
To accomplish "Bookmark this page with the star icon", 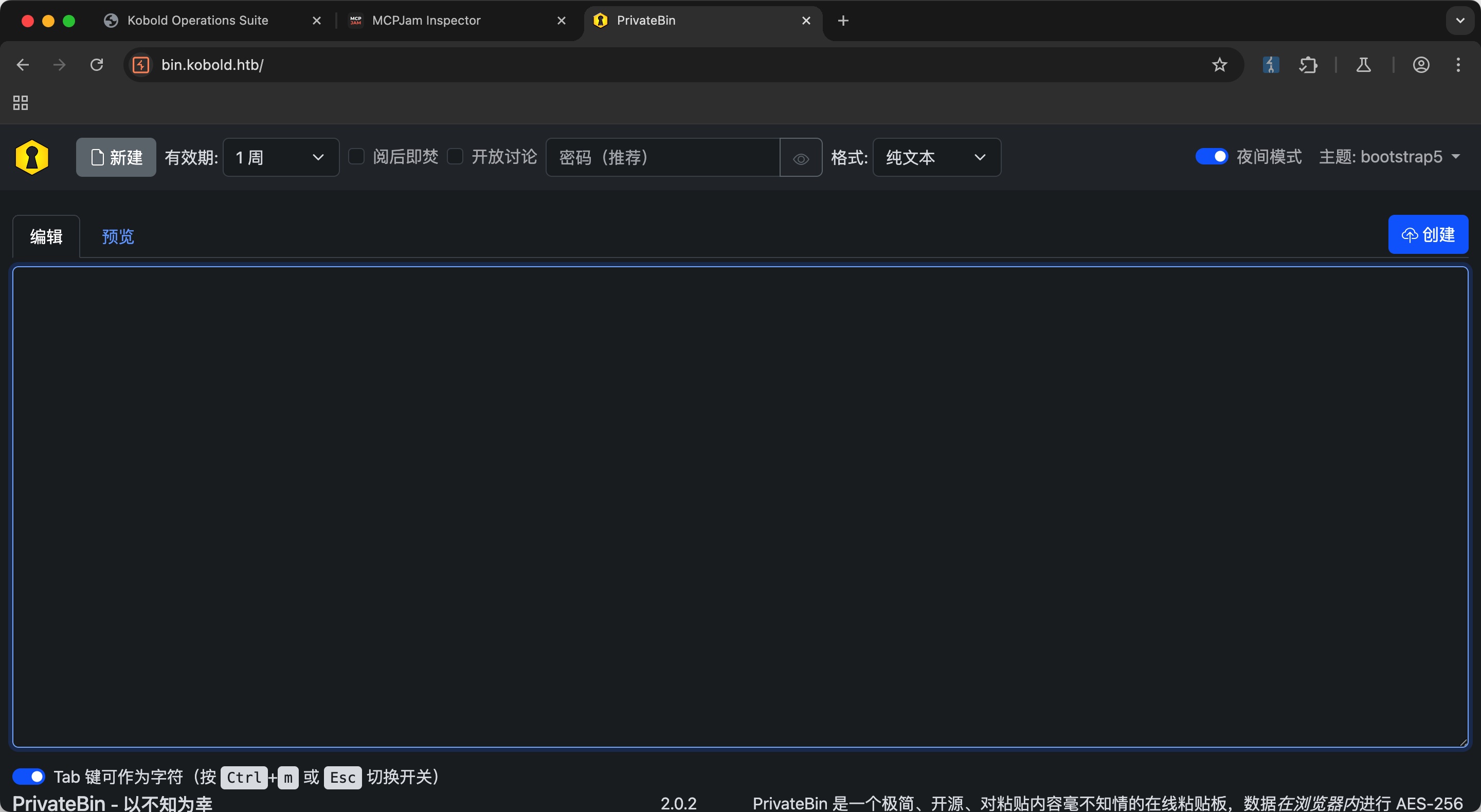I will 1219,65.
